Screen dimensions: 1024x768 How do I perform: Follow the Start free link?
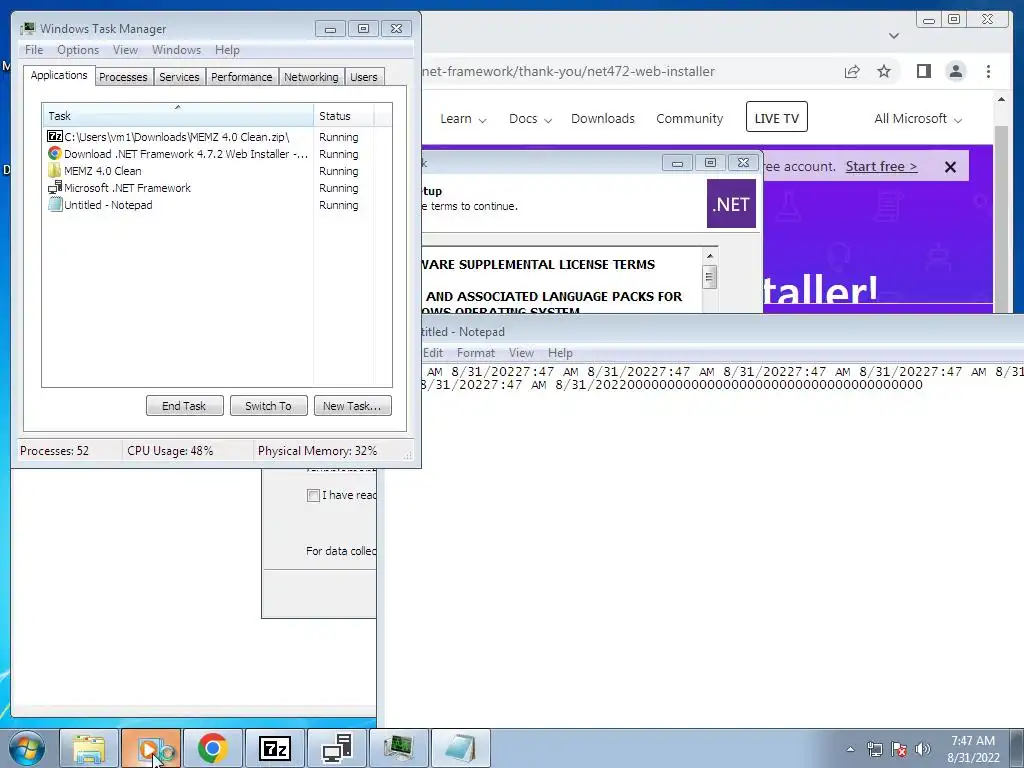click(x=881, y=167)
